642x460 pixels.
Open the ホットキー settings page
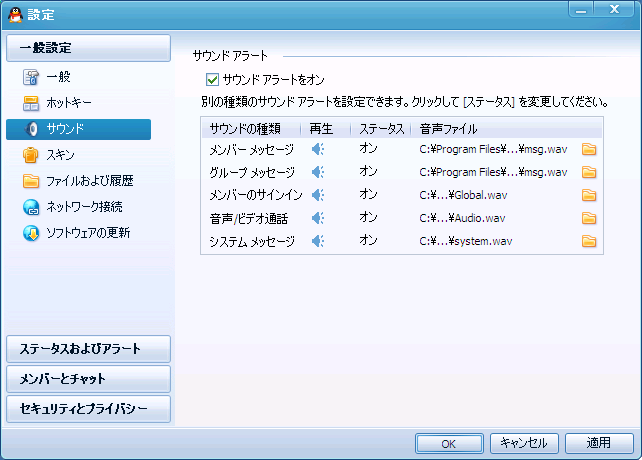point(68,103)
